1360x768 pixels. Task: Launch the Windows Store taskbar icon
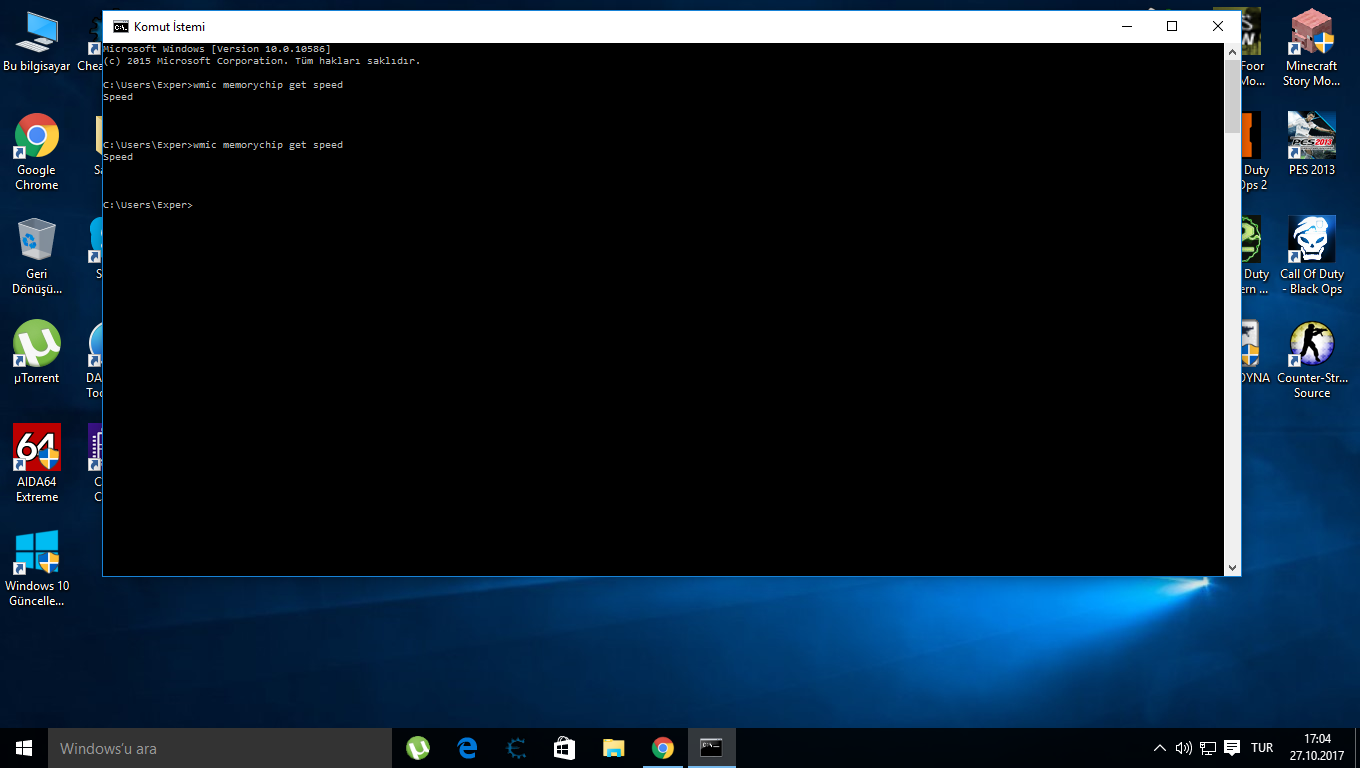pos(564,748)
